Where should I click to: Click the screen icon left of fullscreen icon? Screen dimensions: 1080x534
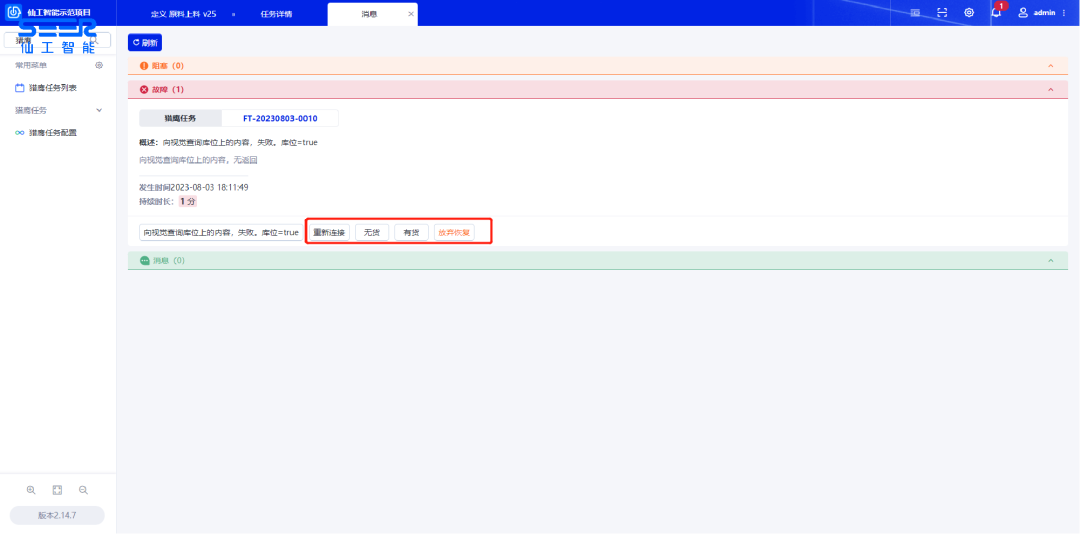point(916,13)
